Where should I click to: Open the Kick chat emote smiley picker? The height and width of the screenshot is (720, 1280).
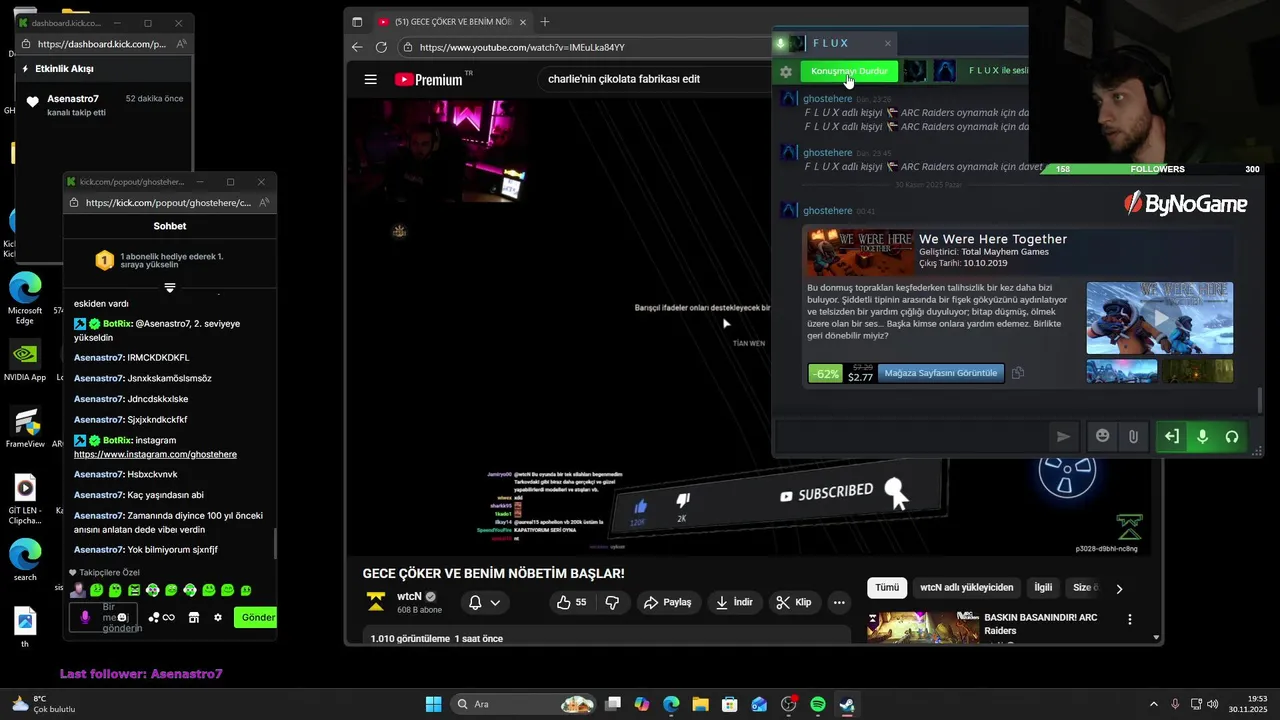pos(122,617)
